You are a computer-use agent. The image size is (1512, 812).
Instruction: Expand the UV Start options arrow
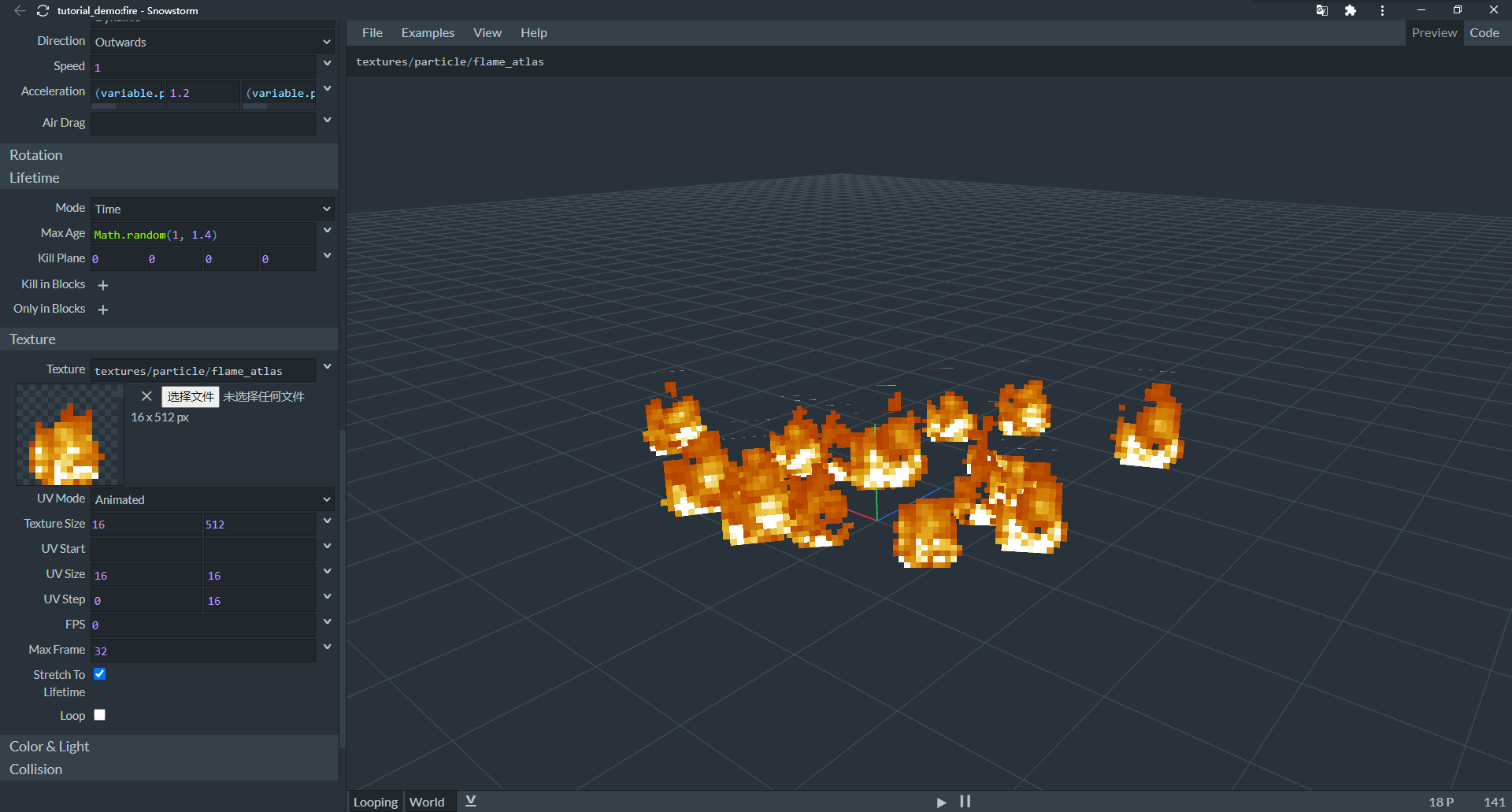pyautogui.click(x=328, y=546)
